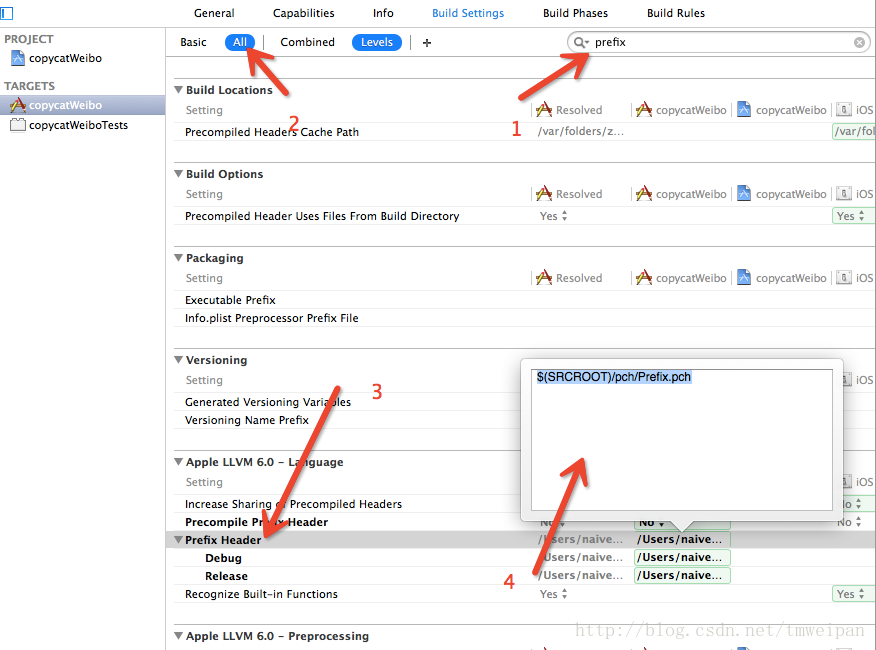This screenshot has width=876, height=650.
Task: Click project column icon in Packaging
Action: click(744, 277)
